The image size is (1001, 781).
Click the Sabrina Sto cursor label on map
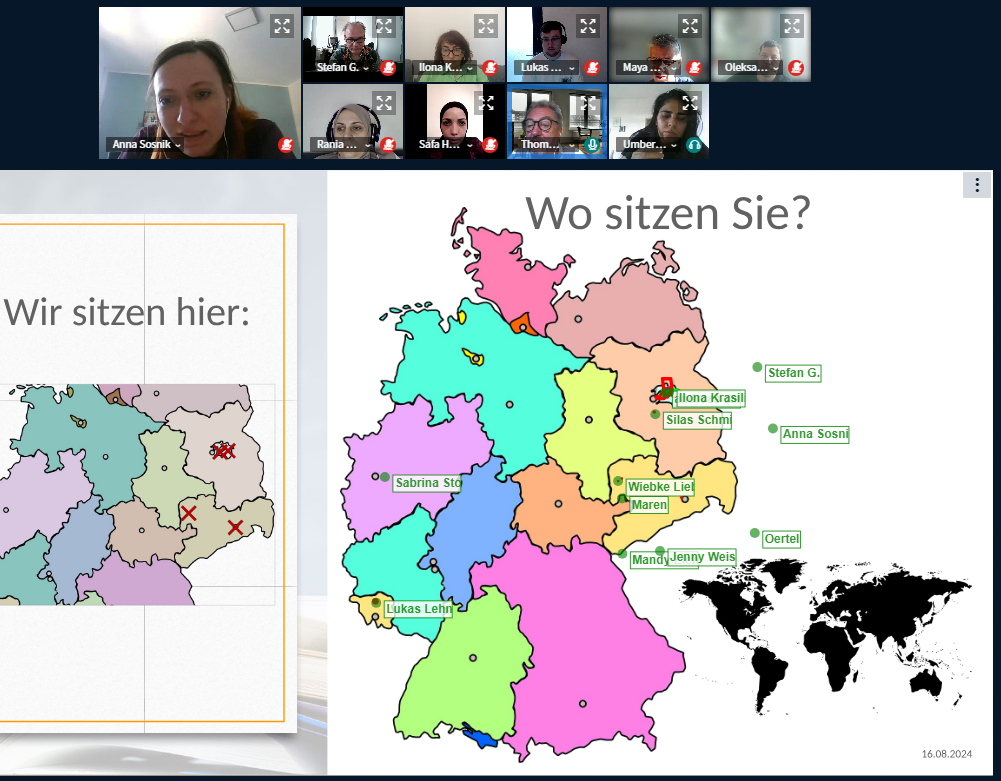427,483
